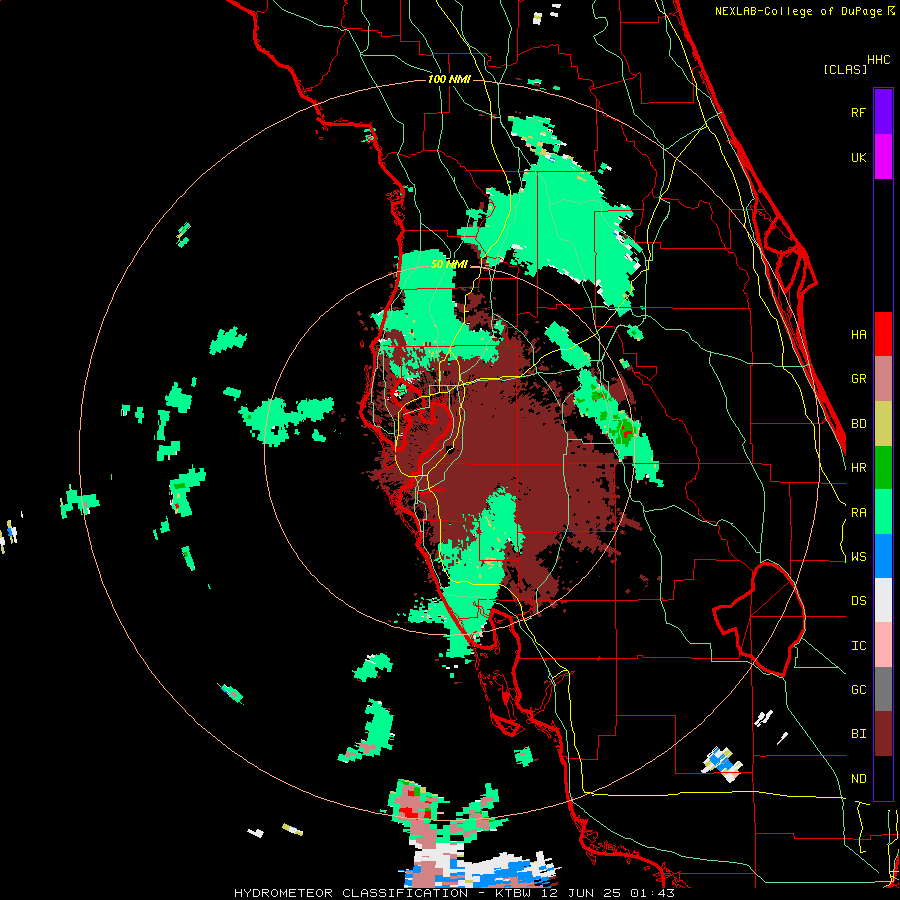Click the 'HYDROMETEOR CLASSIFICATION' caption text
The image size is (900, 900).
click(351, 893)
